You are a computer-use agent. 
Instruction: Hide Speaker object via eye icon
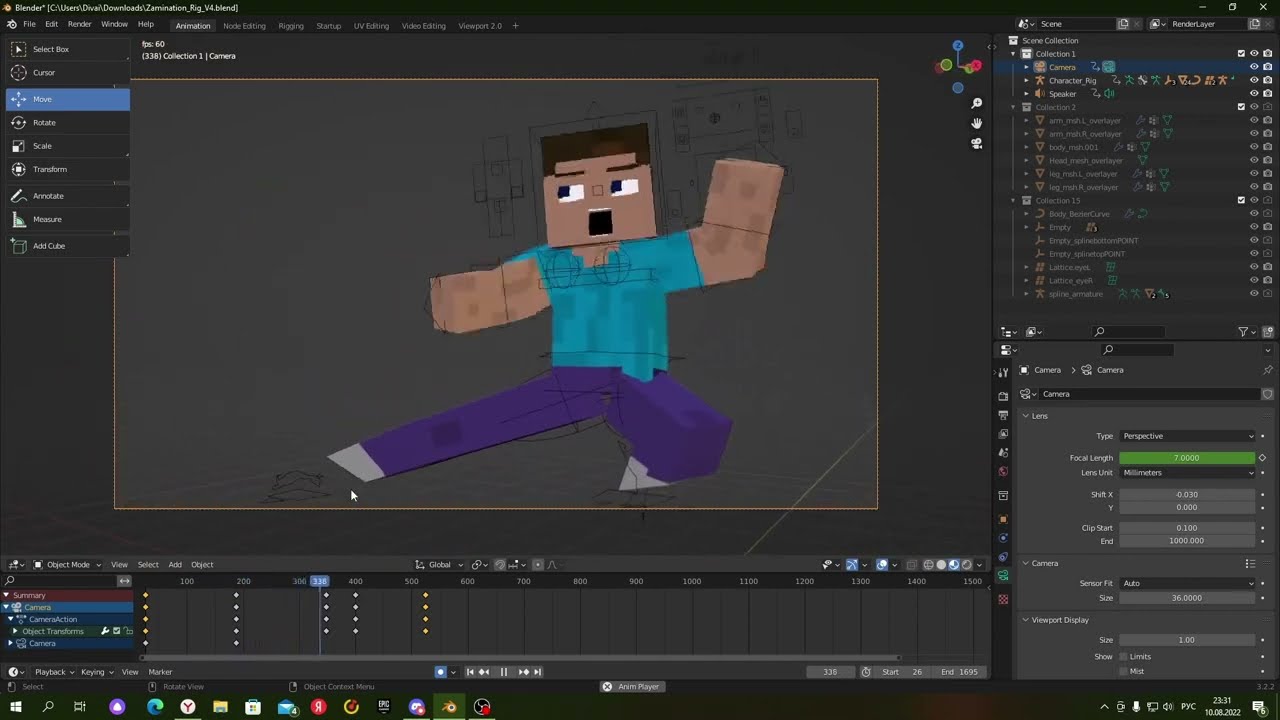(1254, 94)
